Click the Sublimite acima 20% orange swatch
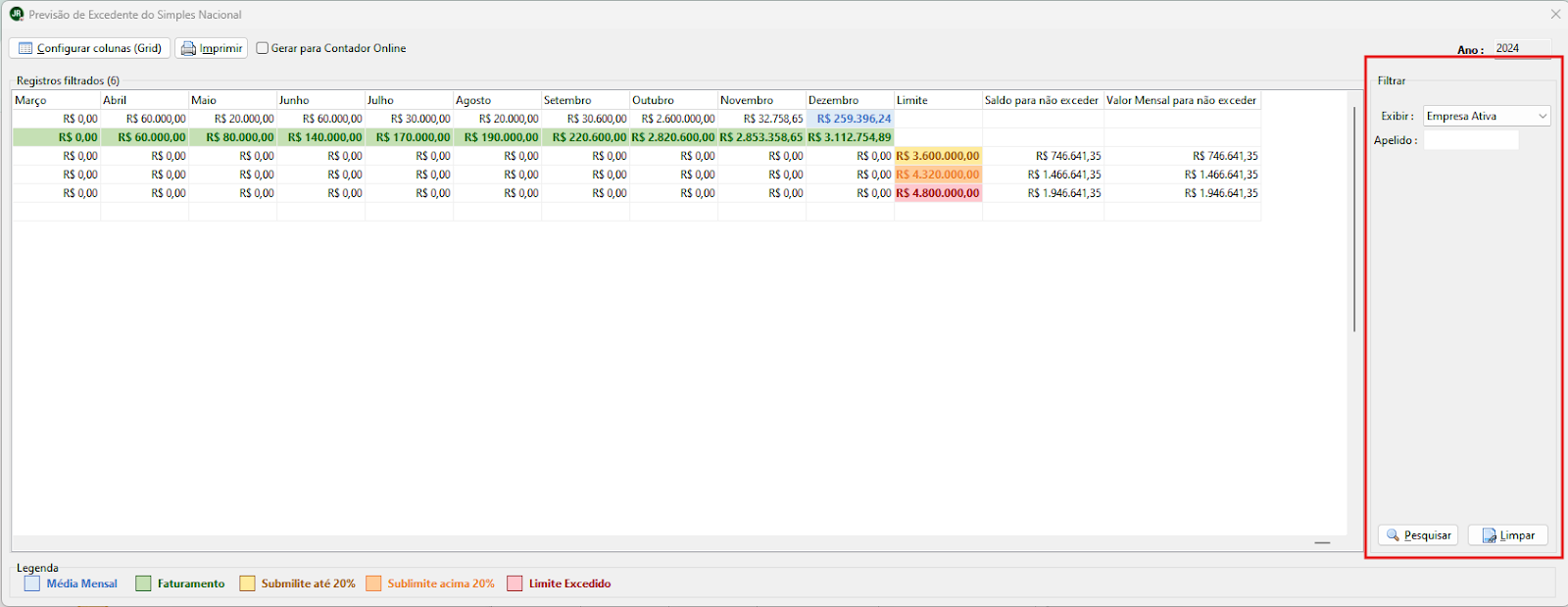Viewport: 1568px width, 607px height. [373, 583]
